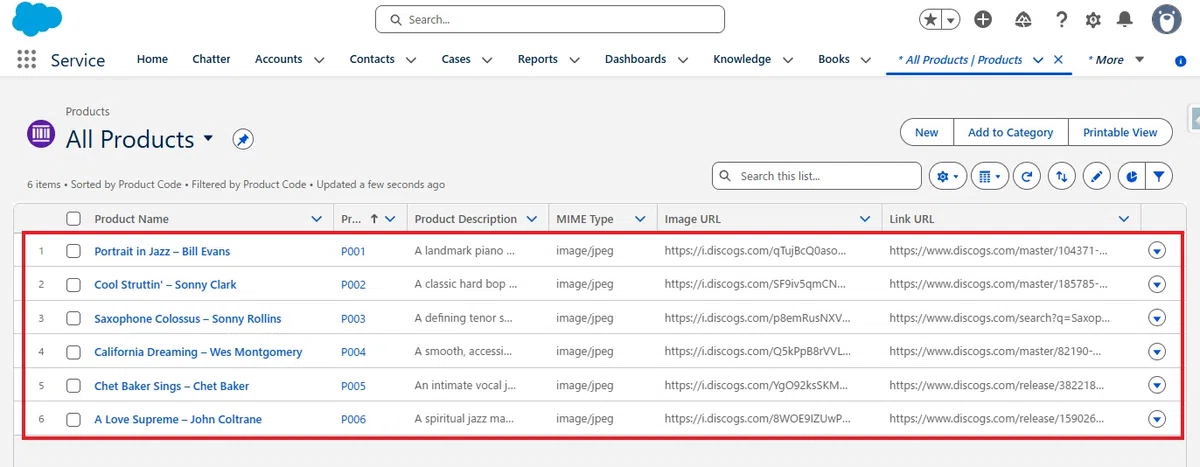Open row actions for Portrait in Jazz
The width and height of the screenshot is (1200, 467).
pyautogui.click(x=1157, y=251)
